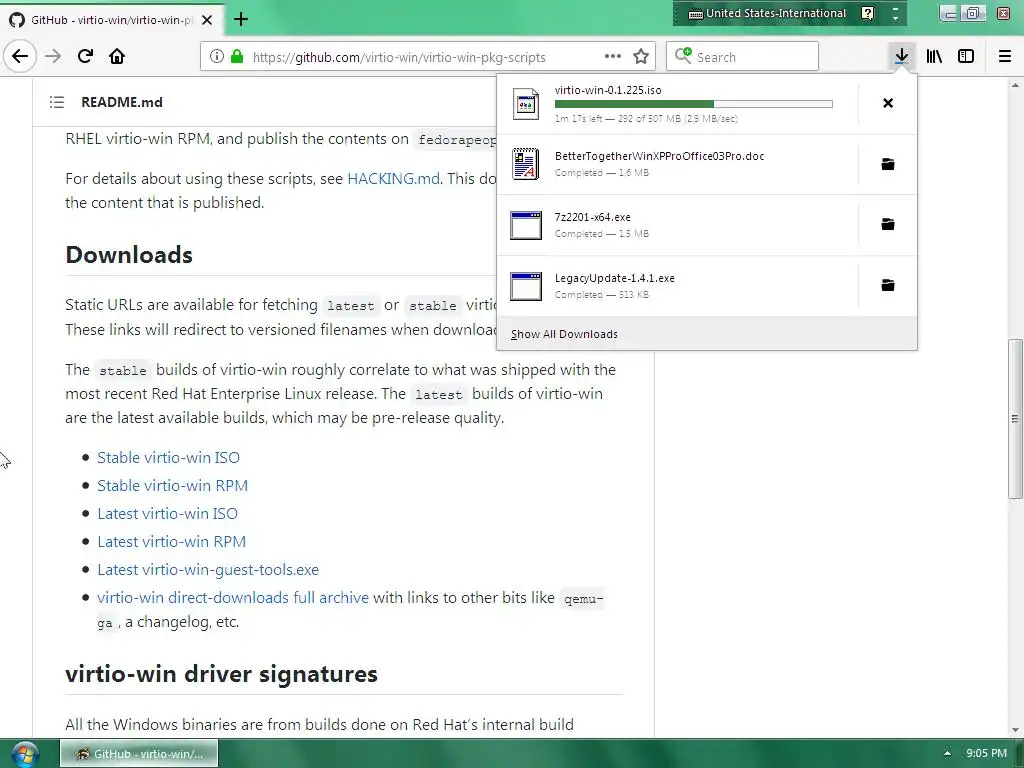Image resolution: width=1024 pixels, height=768 pixels.
Task: Open a new browser tab
Action: pyautogui.click(x=241, y=20)
